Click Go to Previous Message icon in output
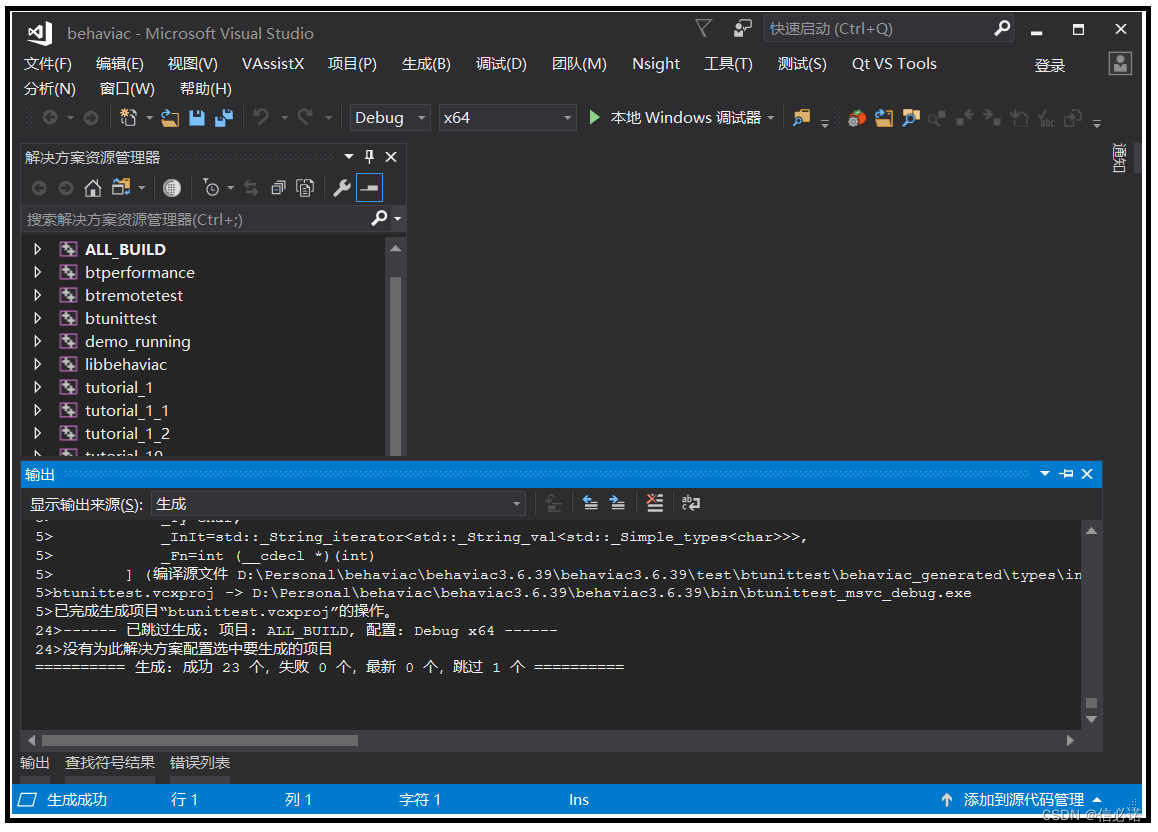 (590, 503)
